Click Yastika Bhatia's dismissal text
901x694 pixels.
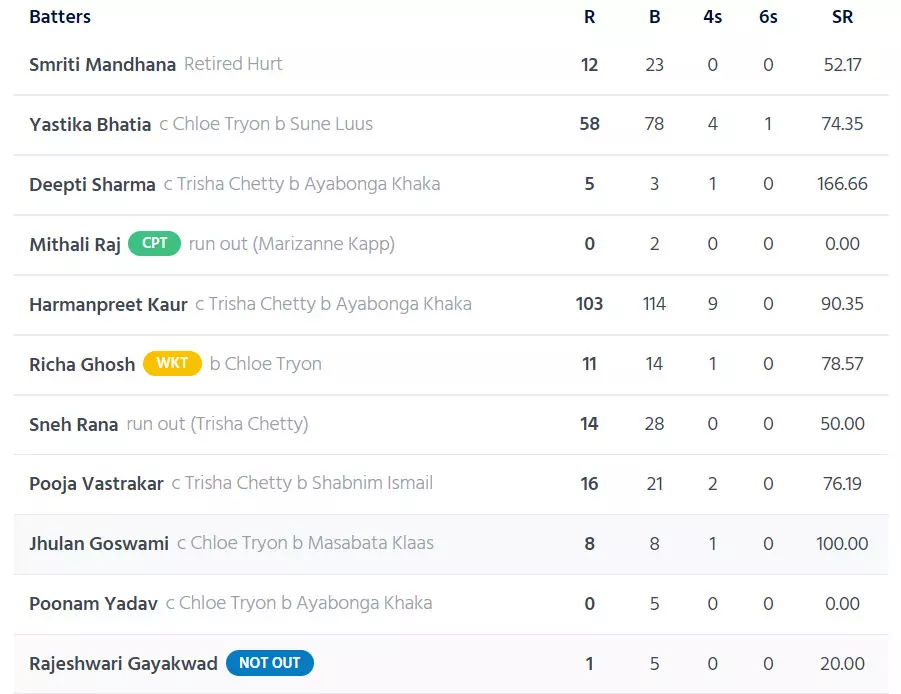pyautogui.click(x=265, y=124)
